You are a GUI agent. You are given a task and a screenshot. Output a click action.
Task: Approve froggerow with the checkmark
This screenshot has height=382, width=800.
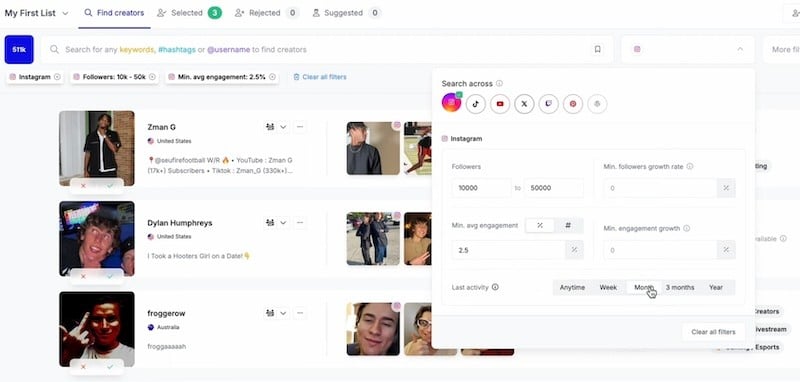[x=110, y=367]
